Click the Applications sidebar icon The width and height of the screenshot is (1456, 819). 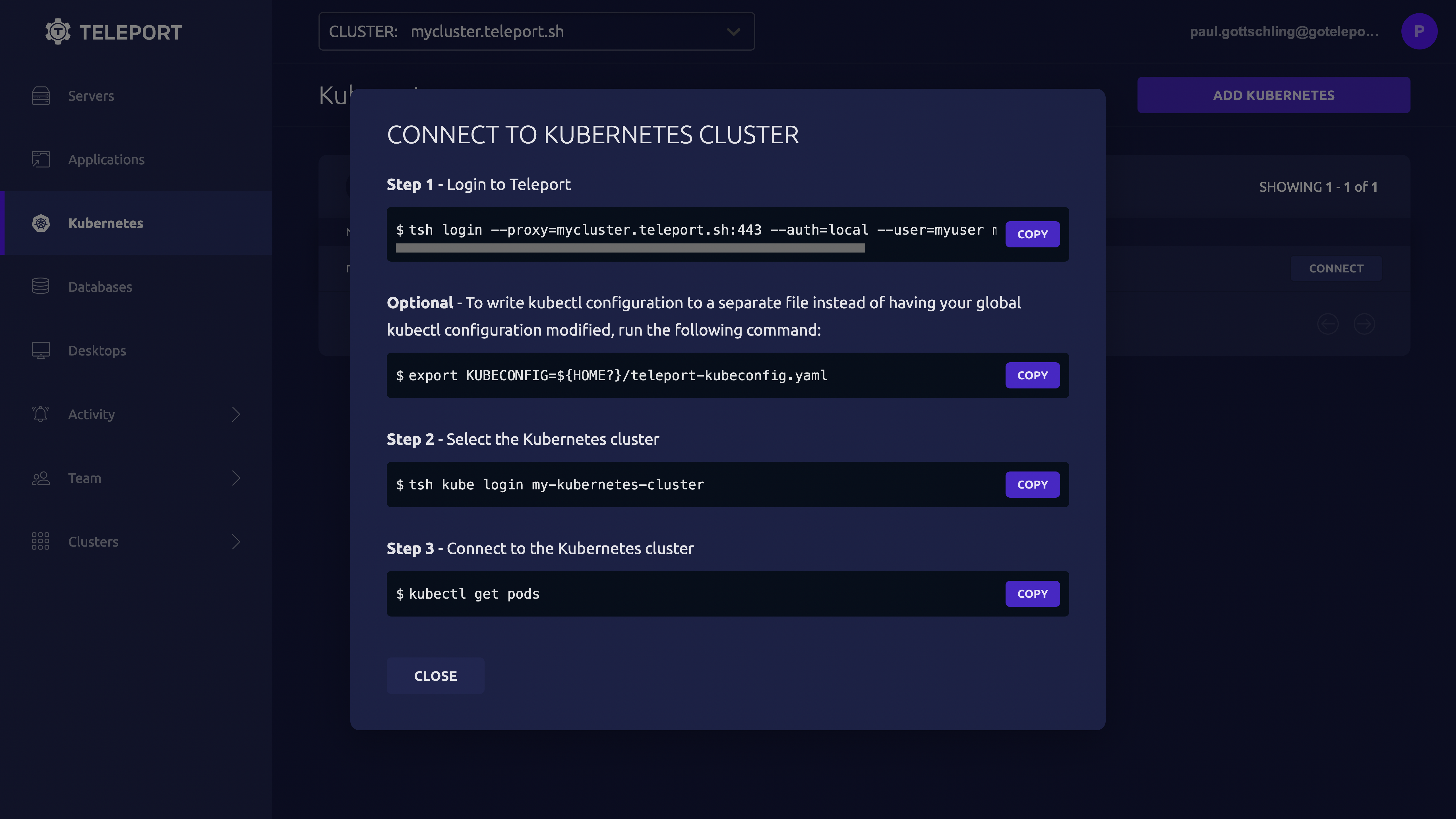click(x=41, y=159)
